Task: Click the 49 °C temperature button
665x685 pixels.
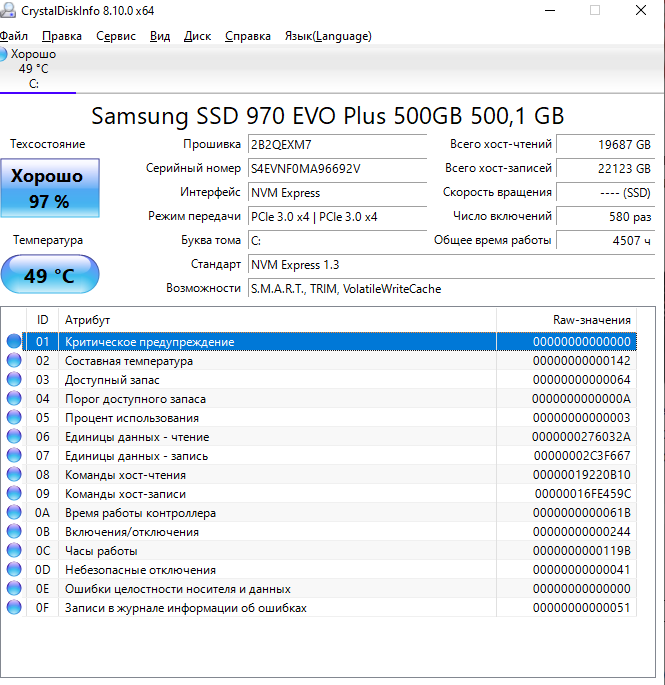Action: 50,275
